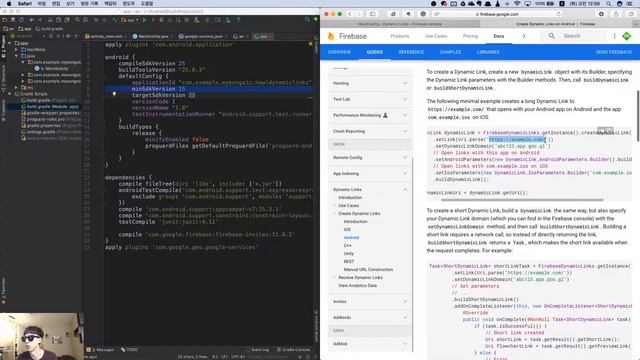The height and width of the screenshot is (360, 640).
Task: Click the Firebase flame logo
Action: (331, 36)
